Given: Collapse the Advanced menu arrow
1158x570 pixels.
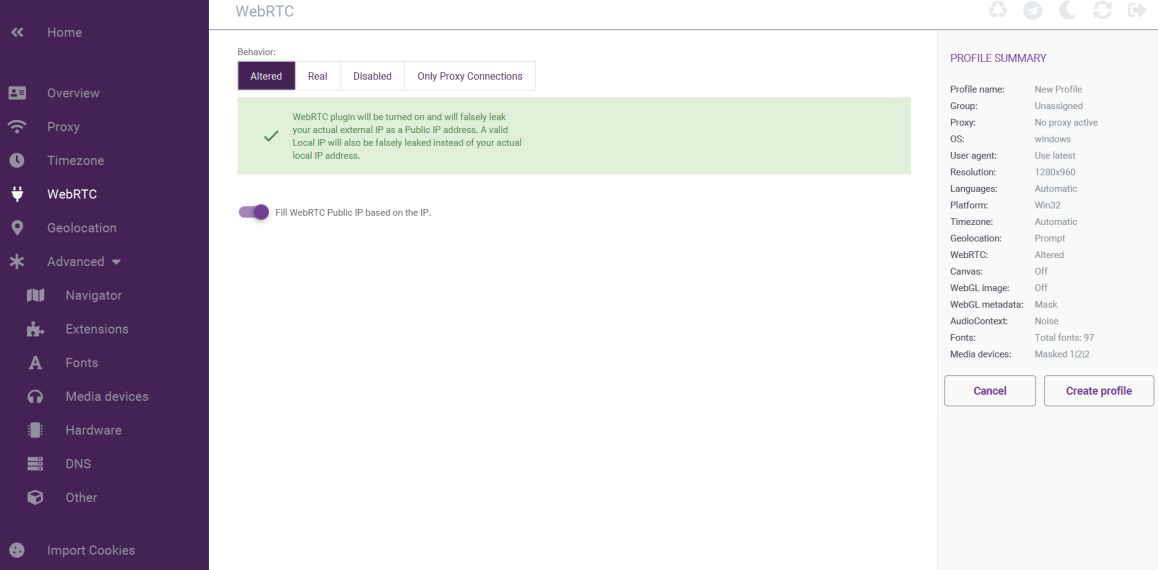Looking at the screenshot, I should click(116, 262).
